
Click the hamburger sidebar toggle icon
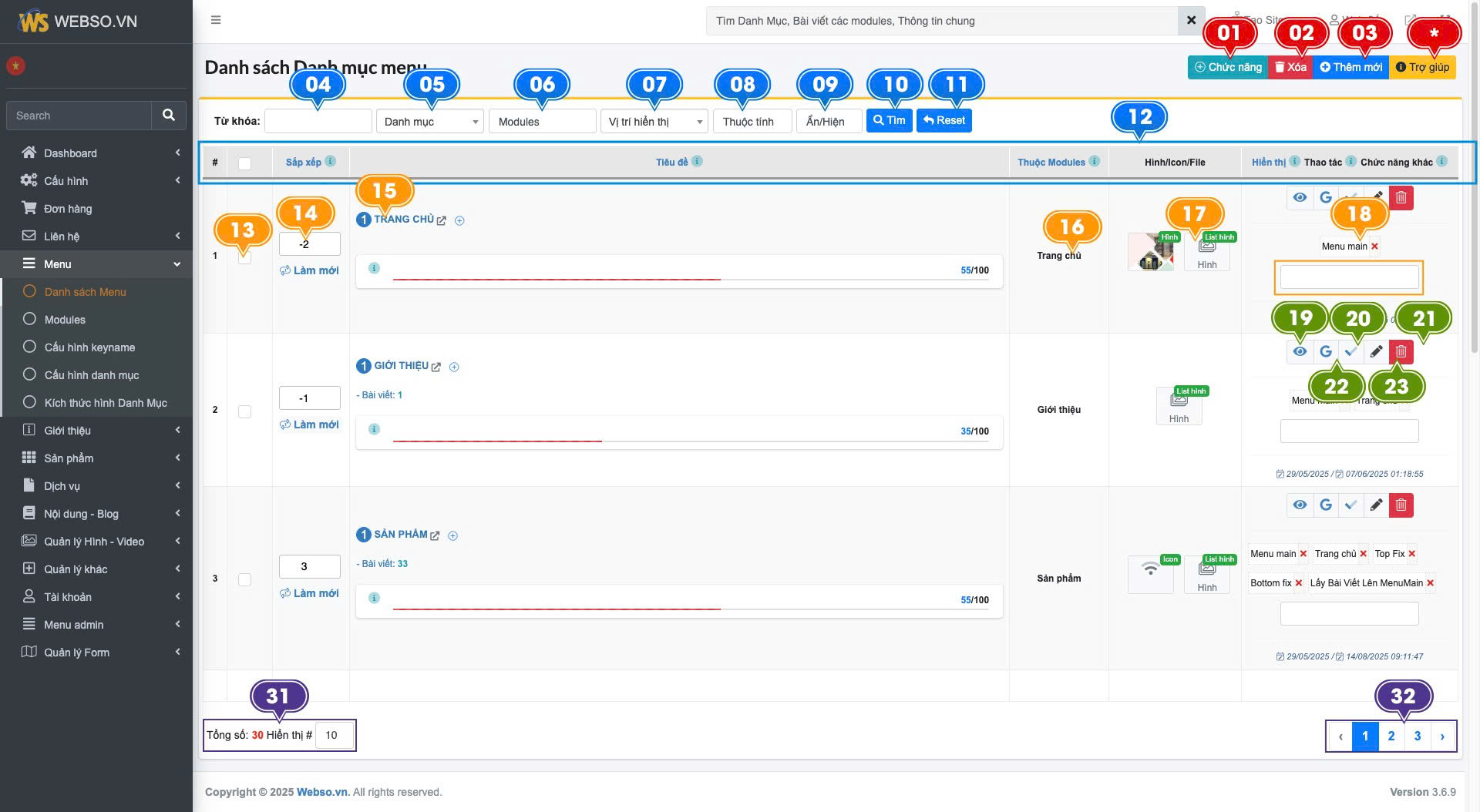pos(216,20)
